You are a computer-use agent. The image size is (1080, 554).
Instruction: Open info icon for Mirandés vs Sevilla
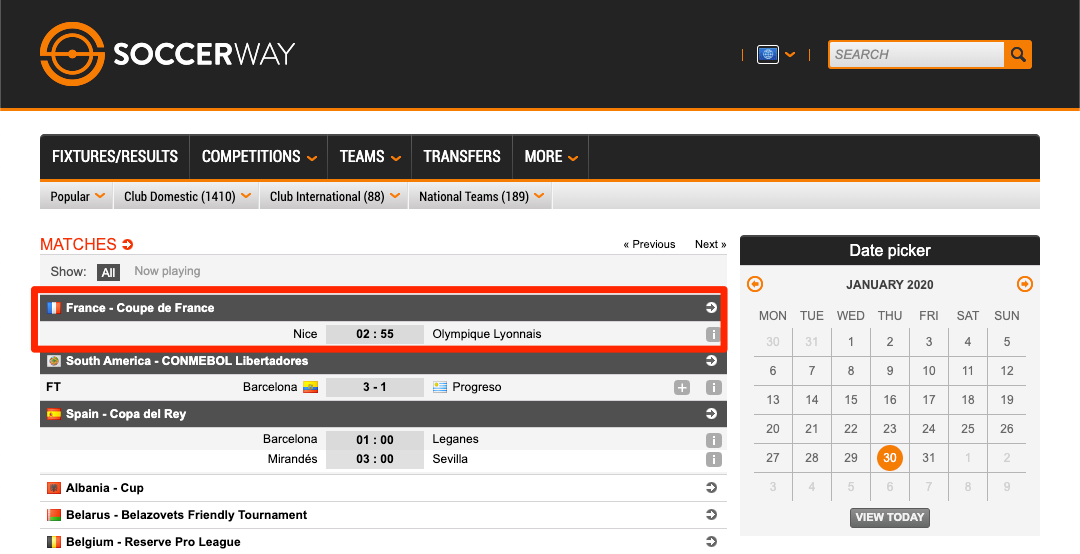(x=714, y=460)
